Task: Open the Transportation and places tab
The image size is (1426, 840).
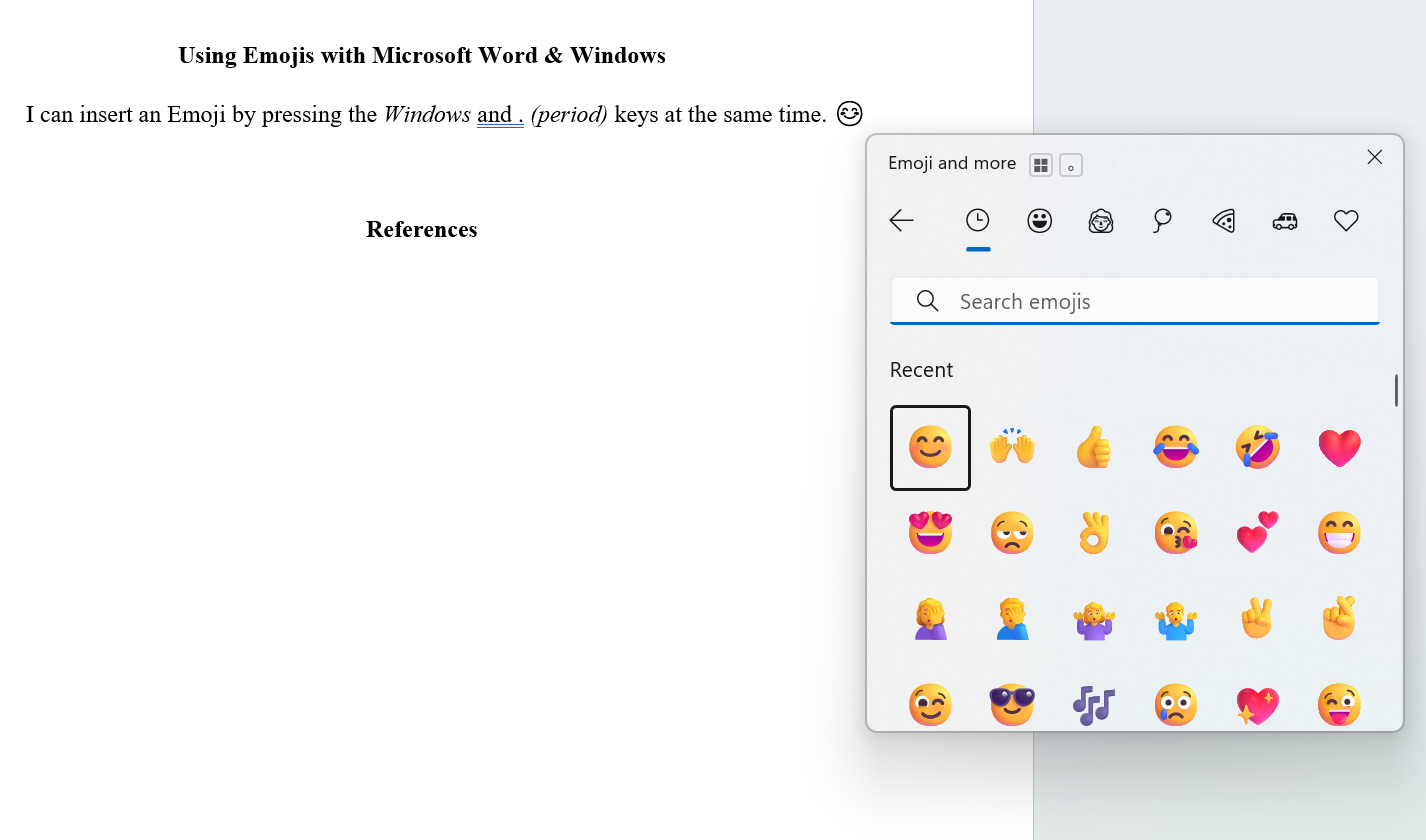Action: click(1285, 221)
